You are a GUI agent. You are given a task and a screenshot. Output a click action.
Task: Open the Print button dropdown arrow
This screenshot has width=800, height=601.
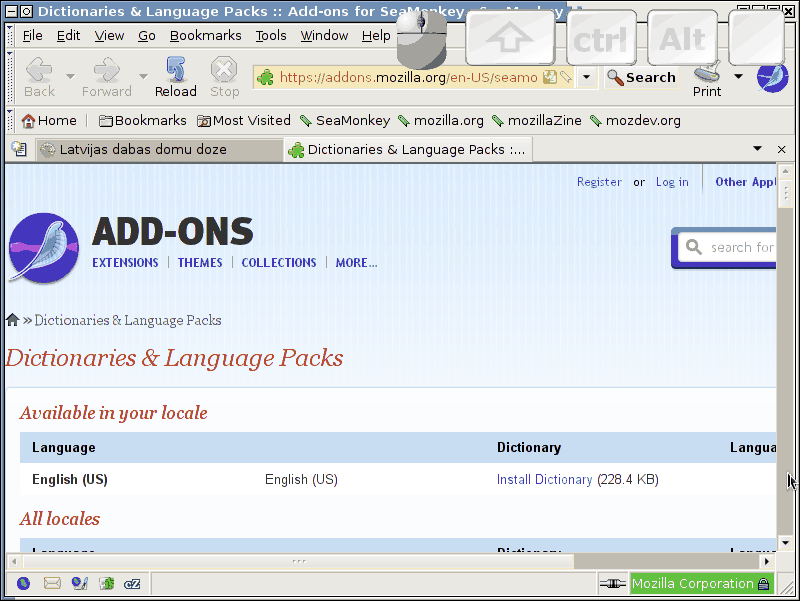pos(738,77)
